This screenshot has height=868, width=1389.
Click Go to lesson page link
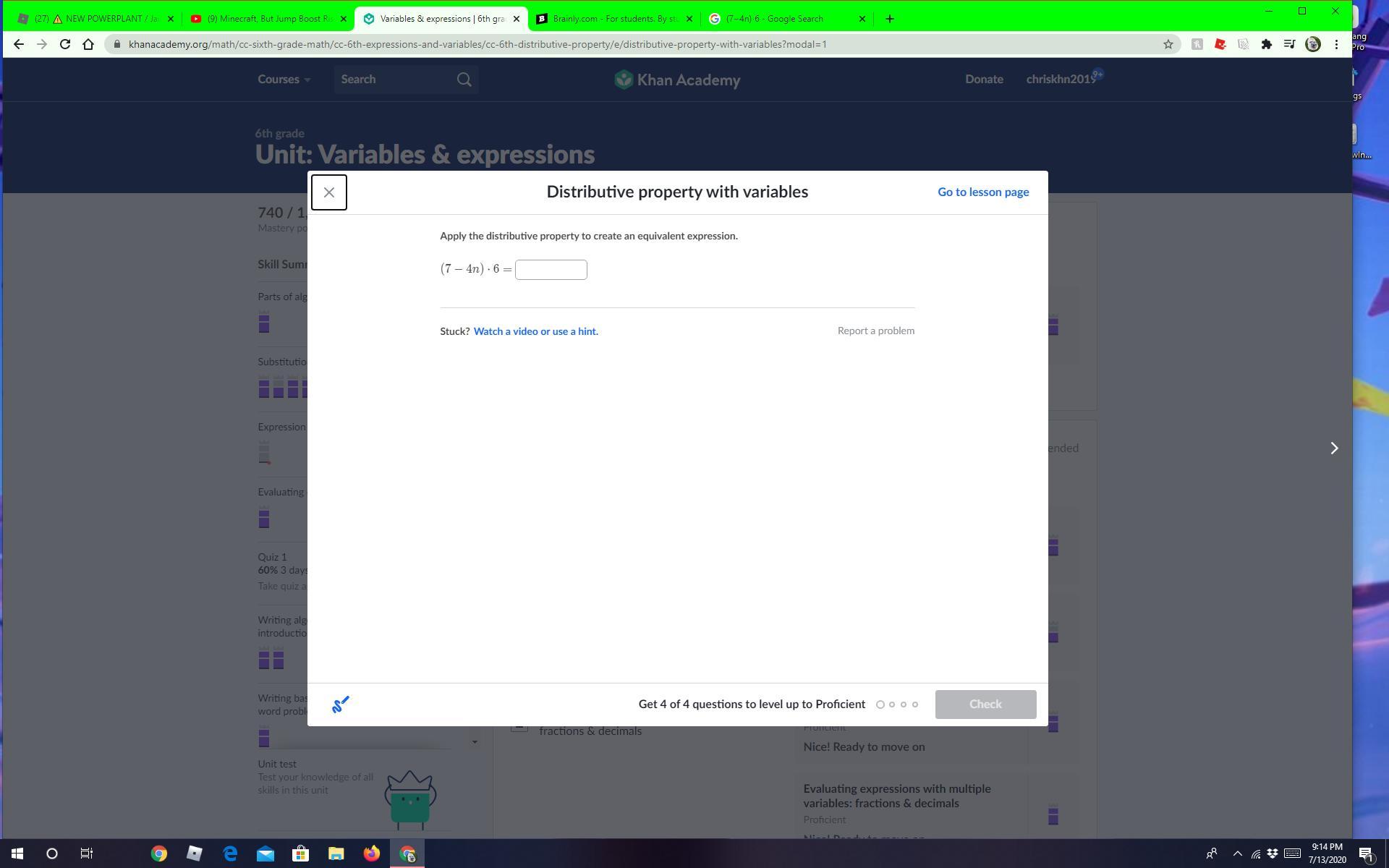[982, 192]
